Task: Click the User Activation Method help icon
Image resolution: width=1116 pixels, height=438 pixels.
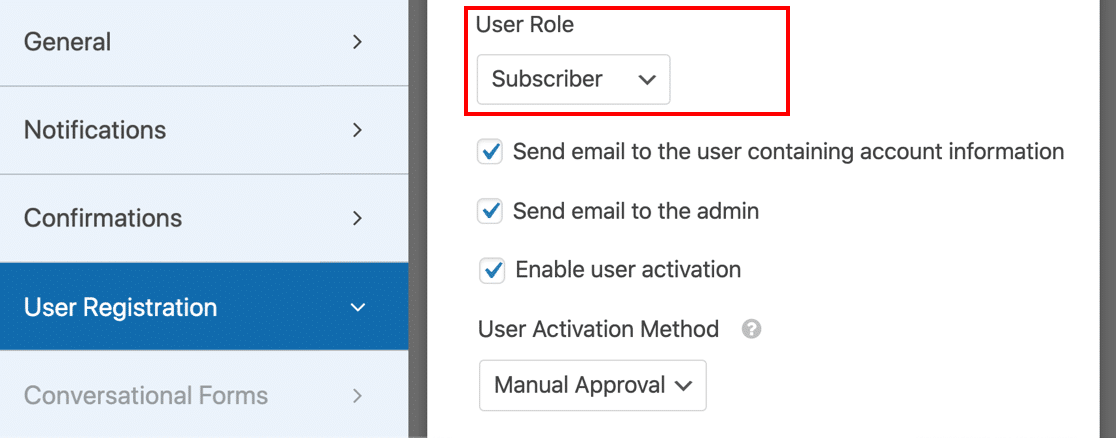Action: (752, 330)
